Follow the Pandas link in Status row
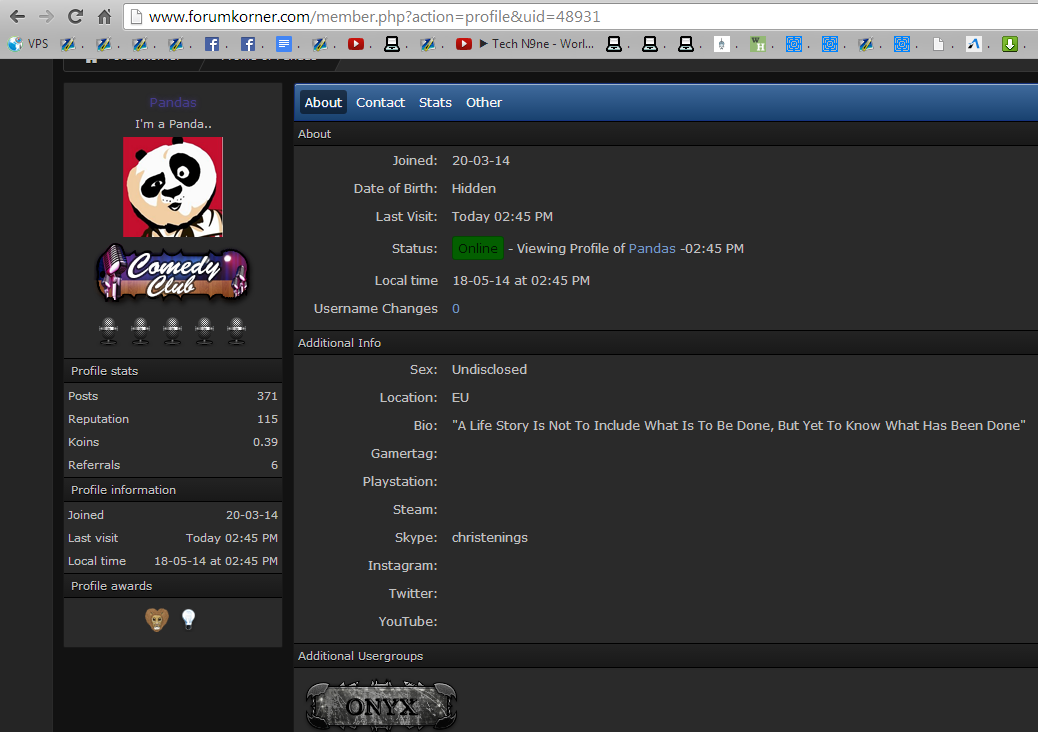The image size is (1038, 732). (652, 248)
